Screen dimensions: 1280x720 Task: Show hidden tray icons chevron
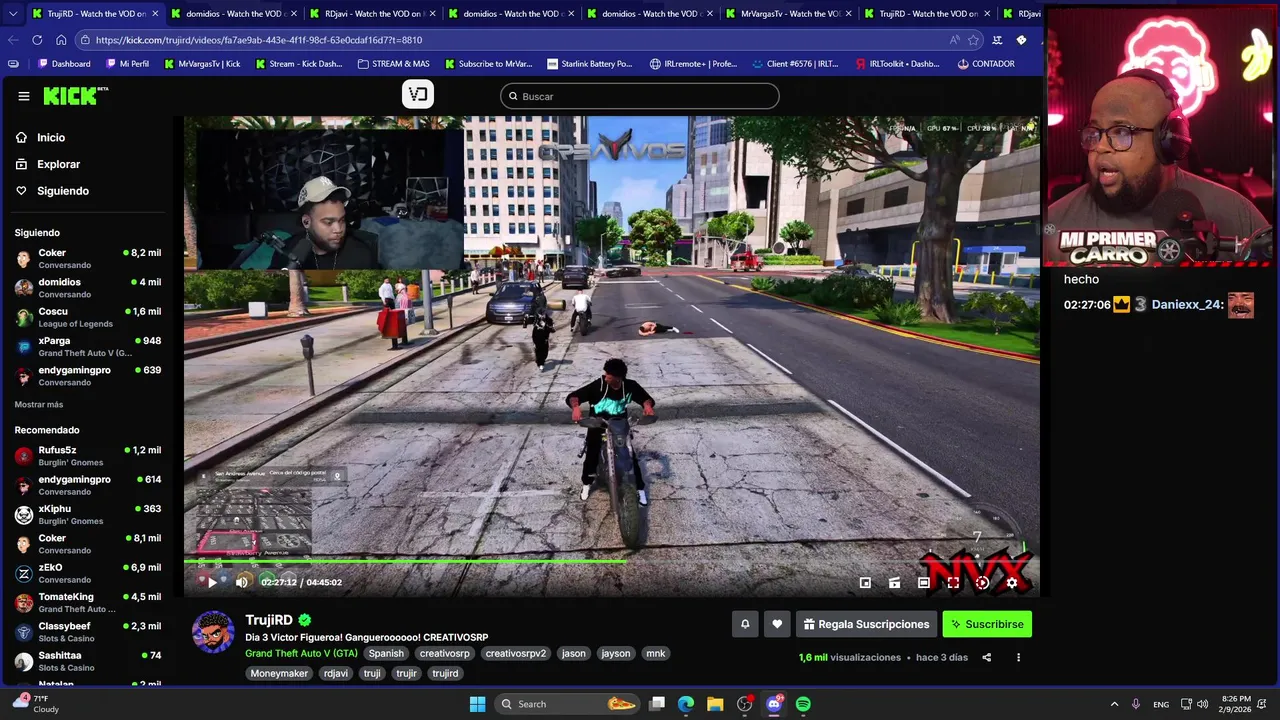(1114, 704)
